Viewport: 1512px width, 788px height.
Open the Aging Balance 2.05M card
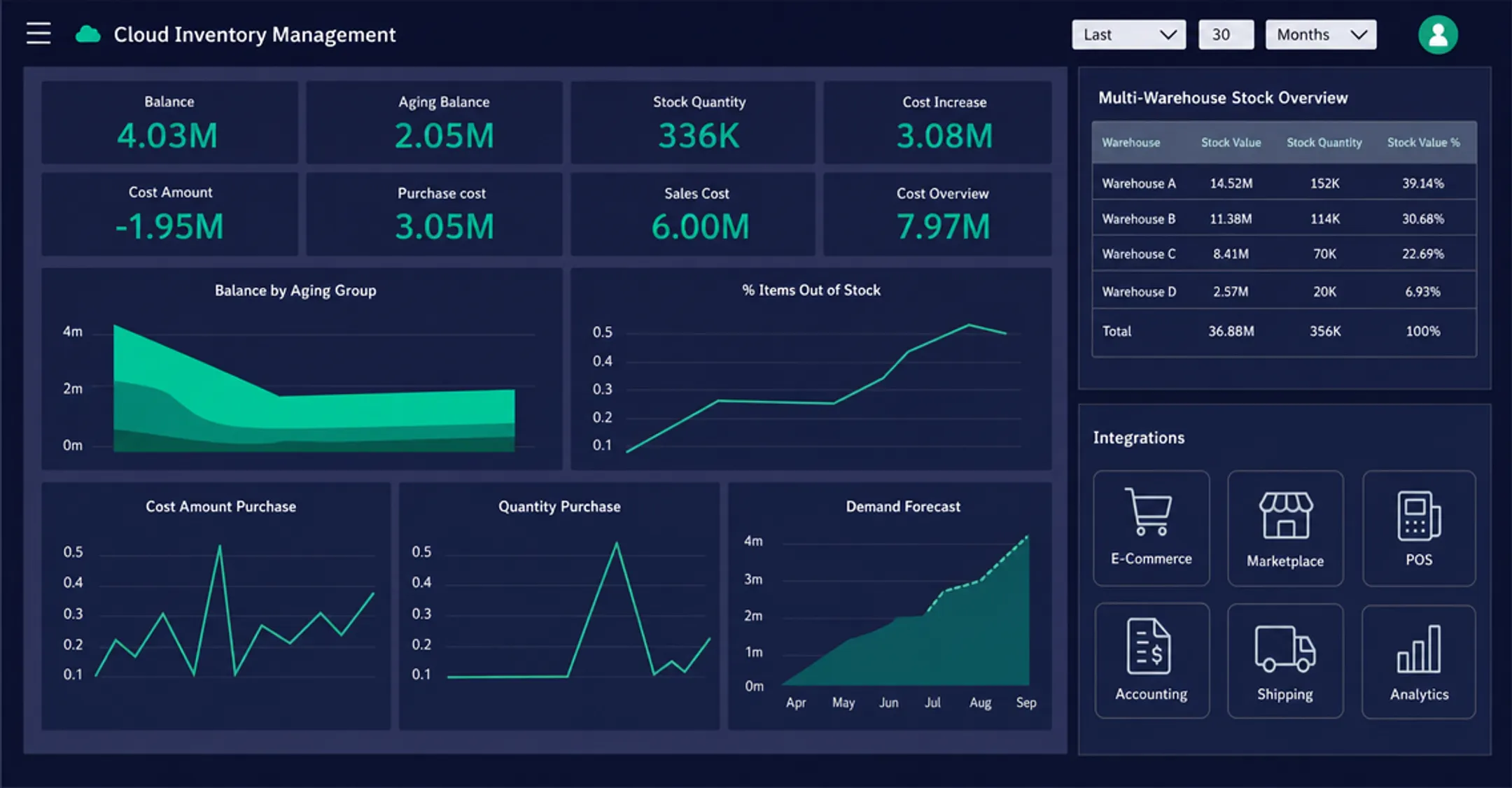tap(434, 122)
